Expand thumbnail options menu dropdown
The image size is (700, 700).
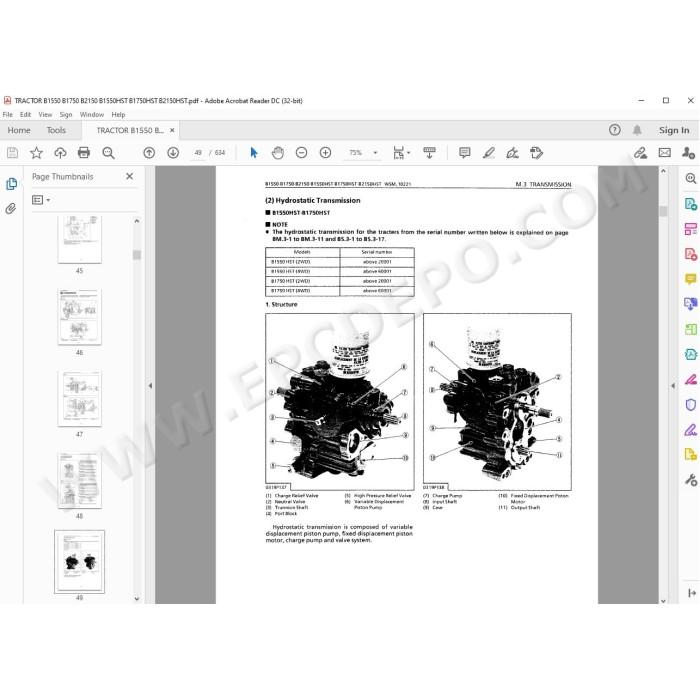pyautogui.click(x=41, y=200)
